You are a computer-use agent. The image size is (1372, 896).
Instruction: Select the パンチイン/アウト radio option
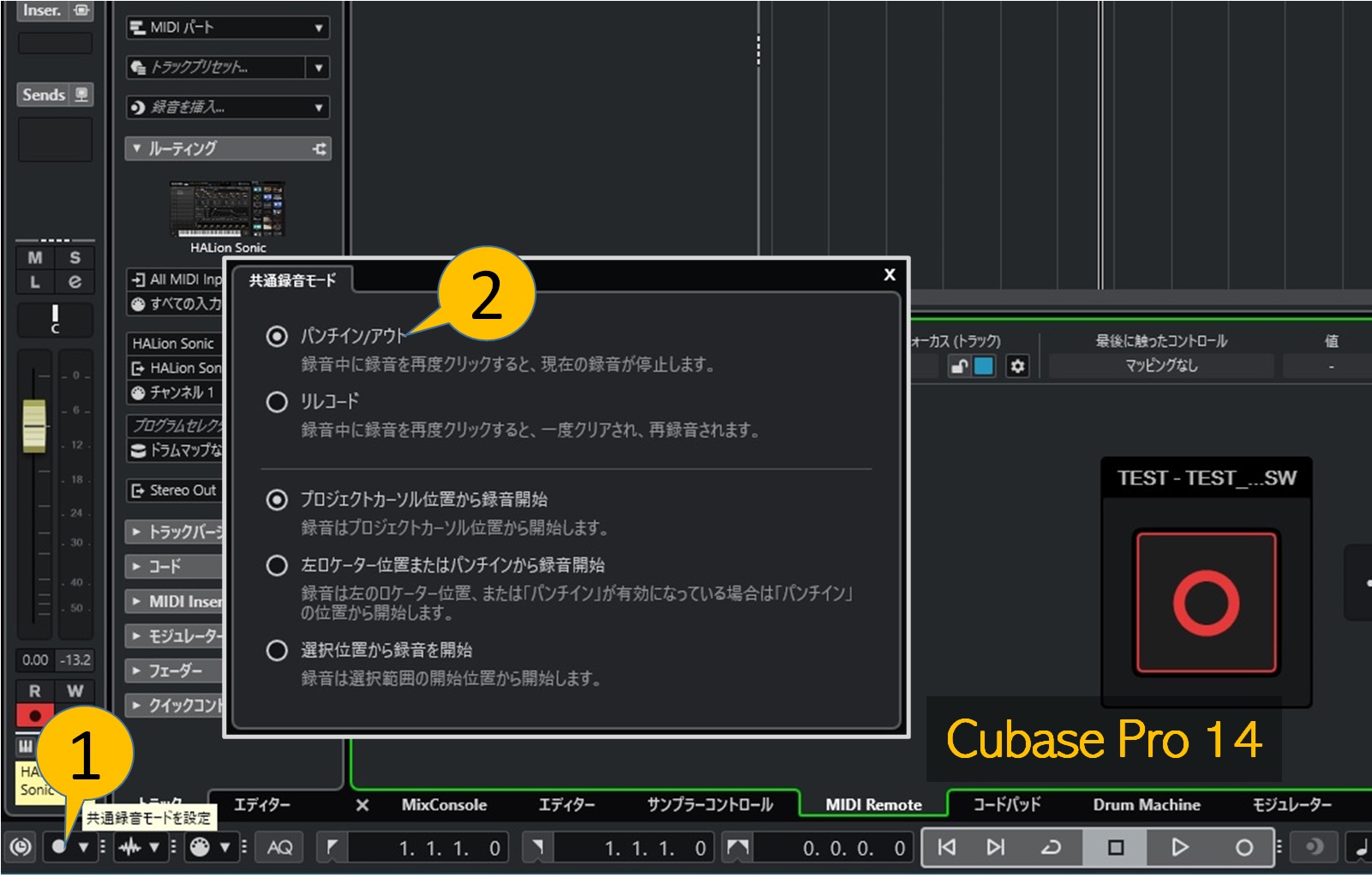[277, 335]
